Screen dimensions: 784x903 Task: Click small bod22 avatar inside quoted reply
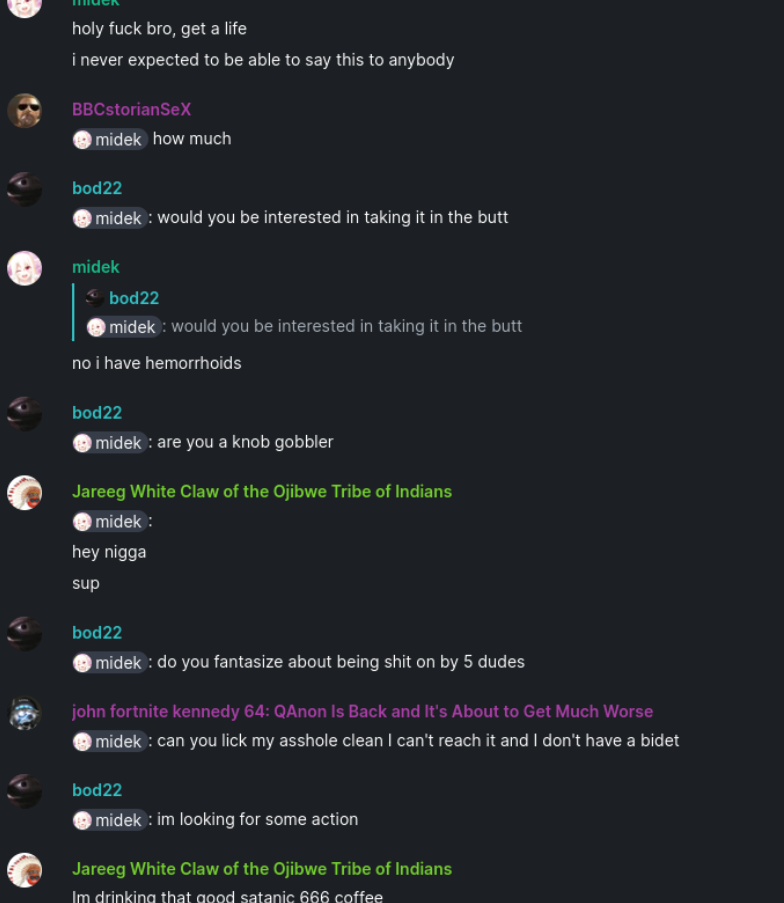[x=95, y=298]
